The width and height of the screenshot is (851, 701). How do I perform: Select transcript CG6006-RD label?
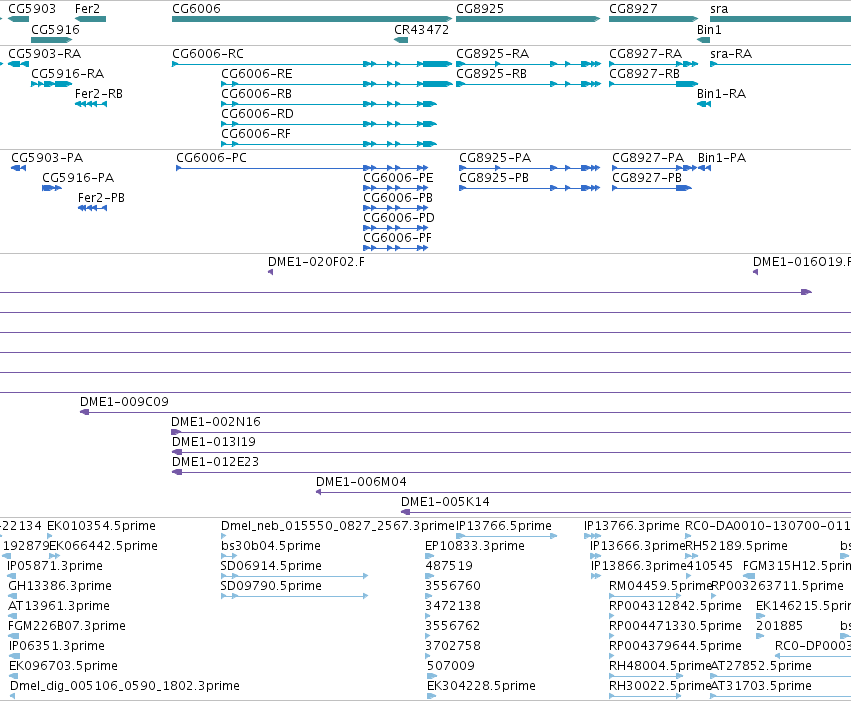[257, 114]
